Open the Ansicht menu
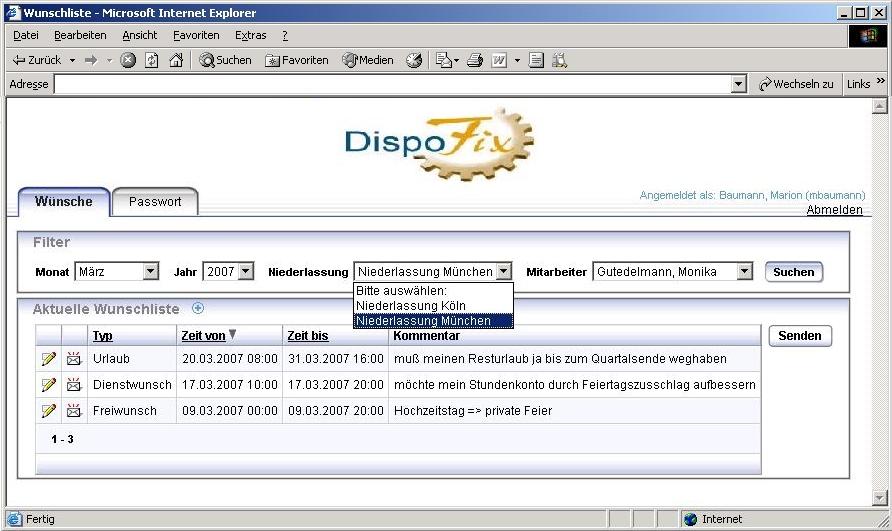This screenshot has width=892, height=531. point(139,35)
